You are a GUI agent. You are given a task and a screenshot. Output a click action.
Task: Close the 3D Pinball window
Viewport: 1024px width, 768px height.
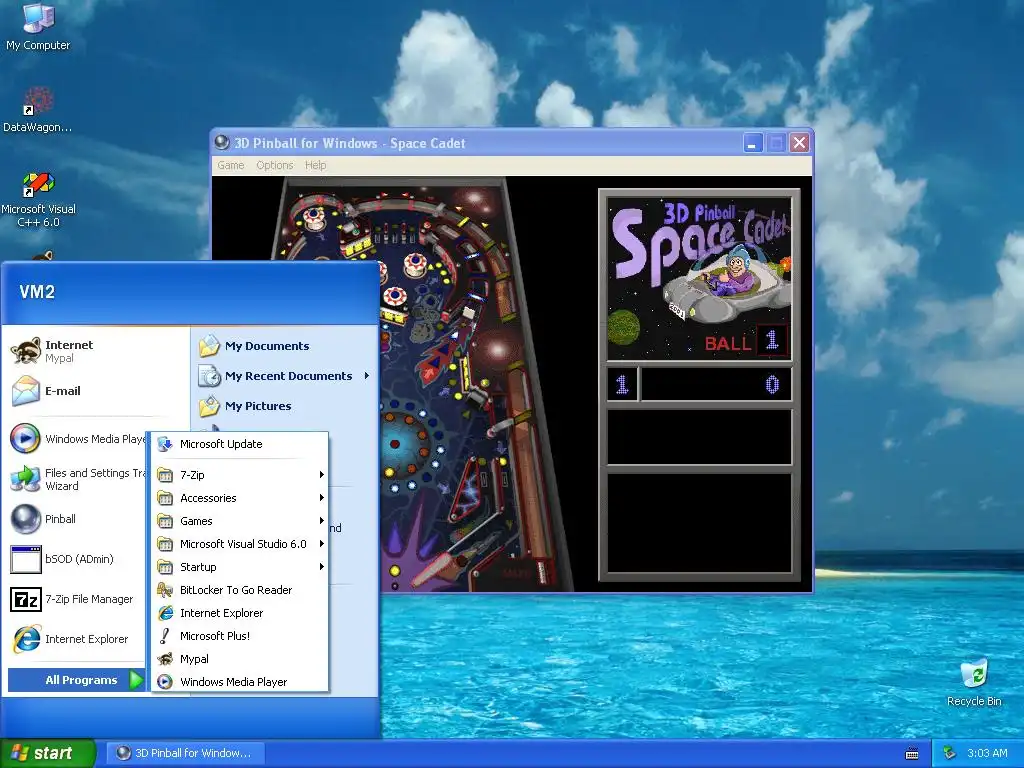pos(799,142)
